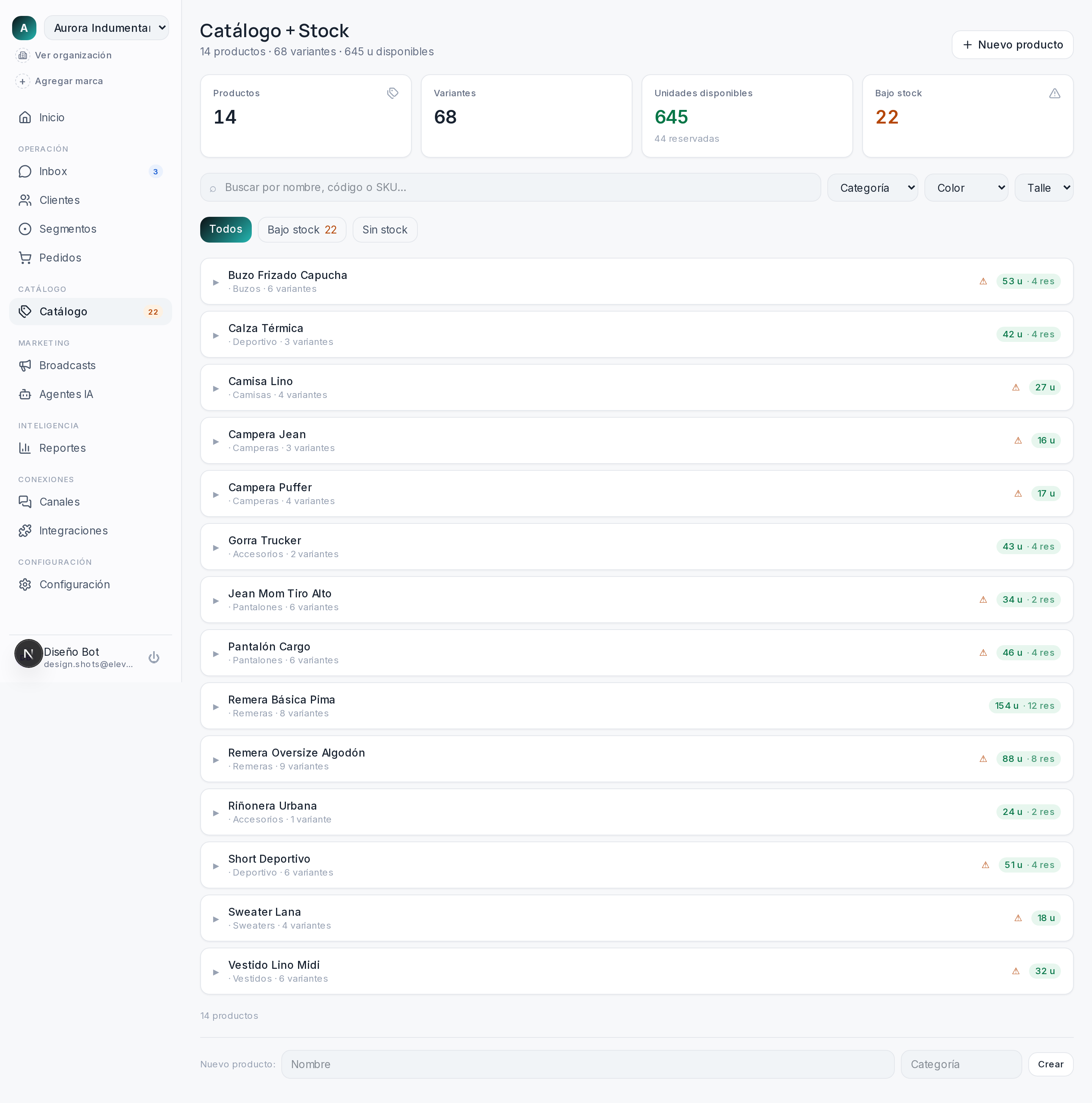Open the Clientes page
The width and height of the screenshot is (1092, 1103).
[x=90, y=201]
